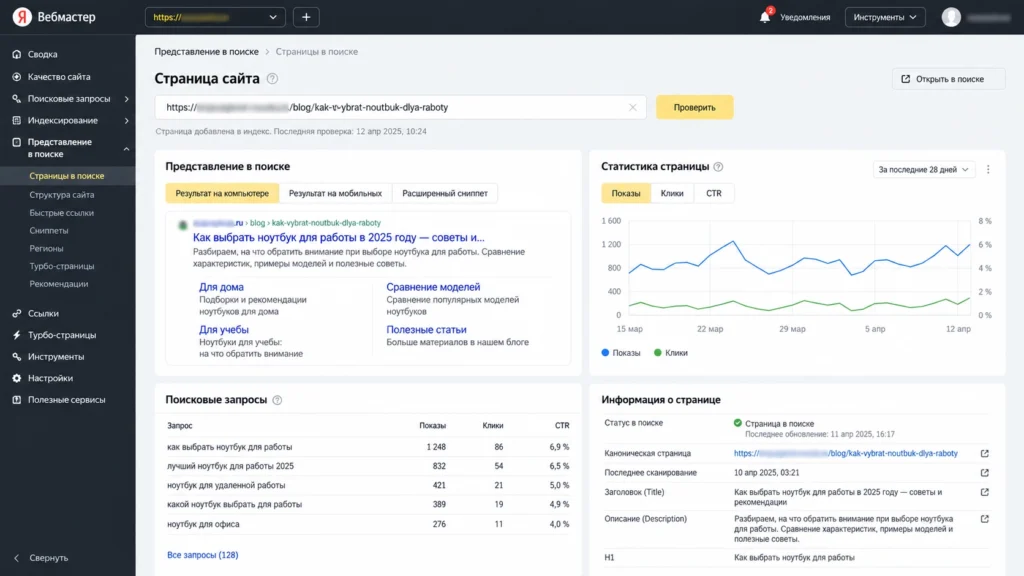Change period За последние 28 дней
Viewport: 1024px width, 576px height.
click(x=923, y=169)
